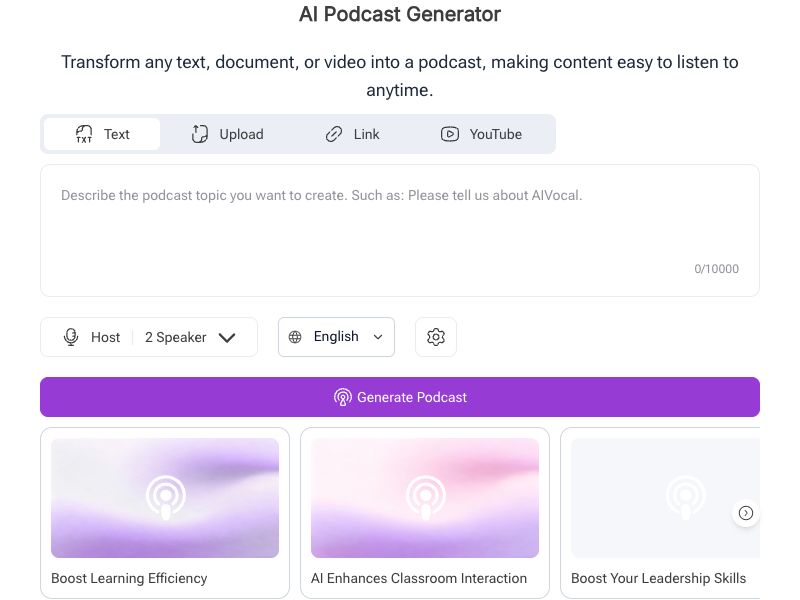
Task: Expand the 2 Speaker dropdown
Action: point(192,337)
